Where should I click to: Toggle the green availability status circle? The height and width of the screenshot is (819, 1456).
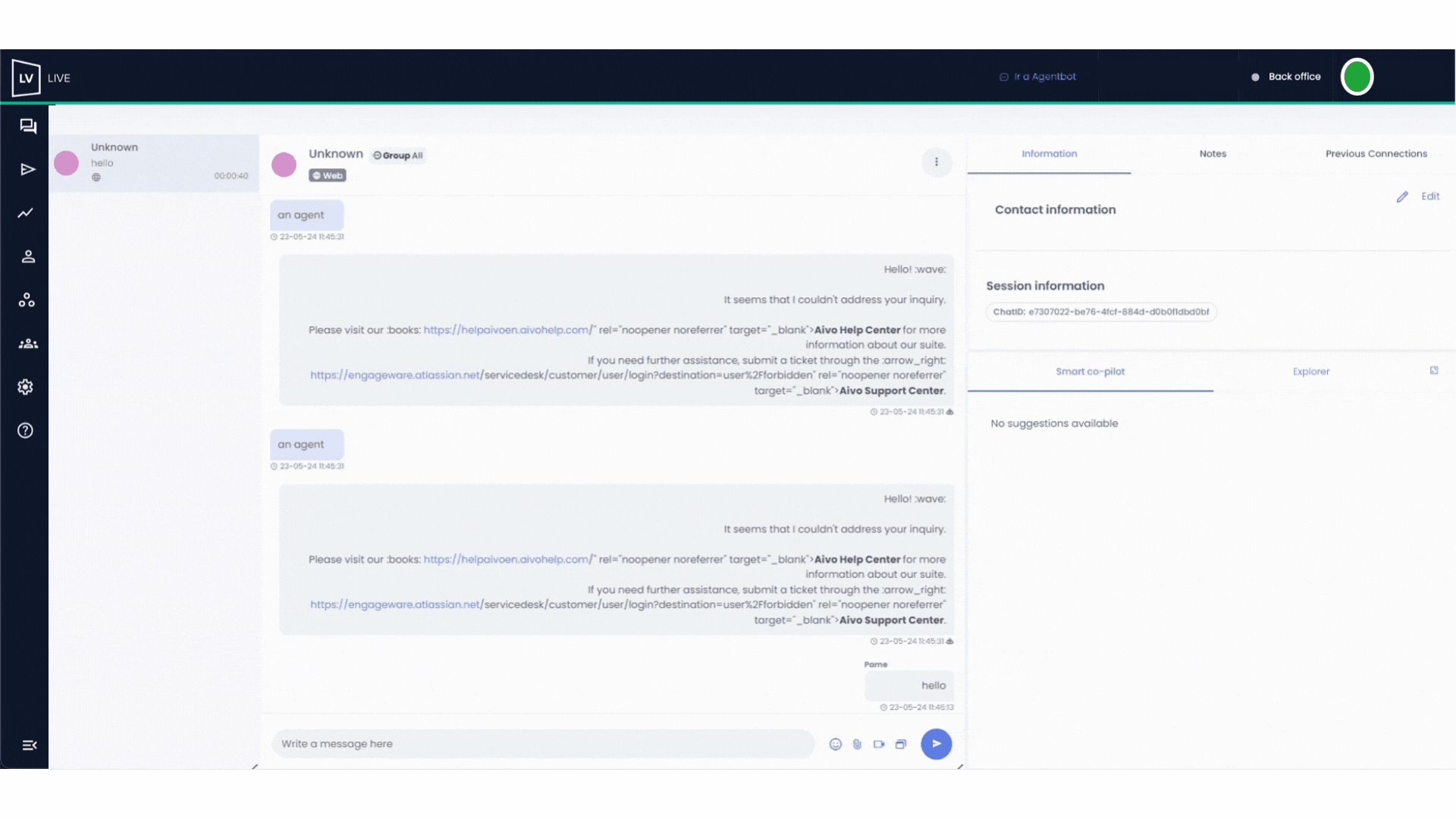tap(1357, 77)
